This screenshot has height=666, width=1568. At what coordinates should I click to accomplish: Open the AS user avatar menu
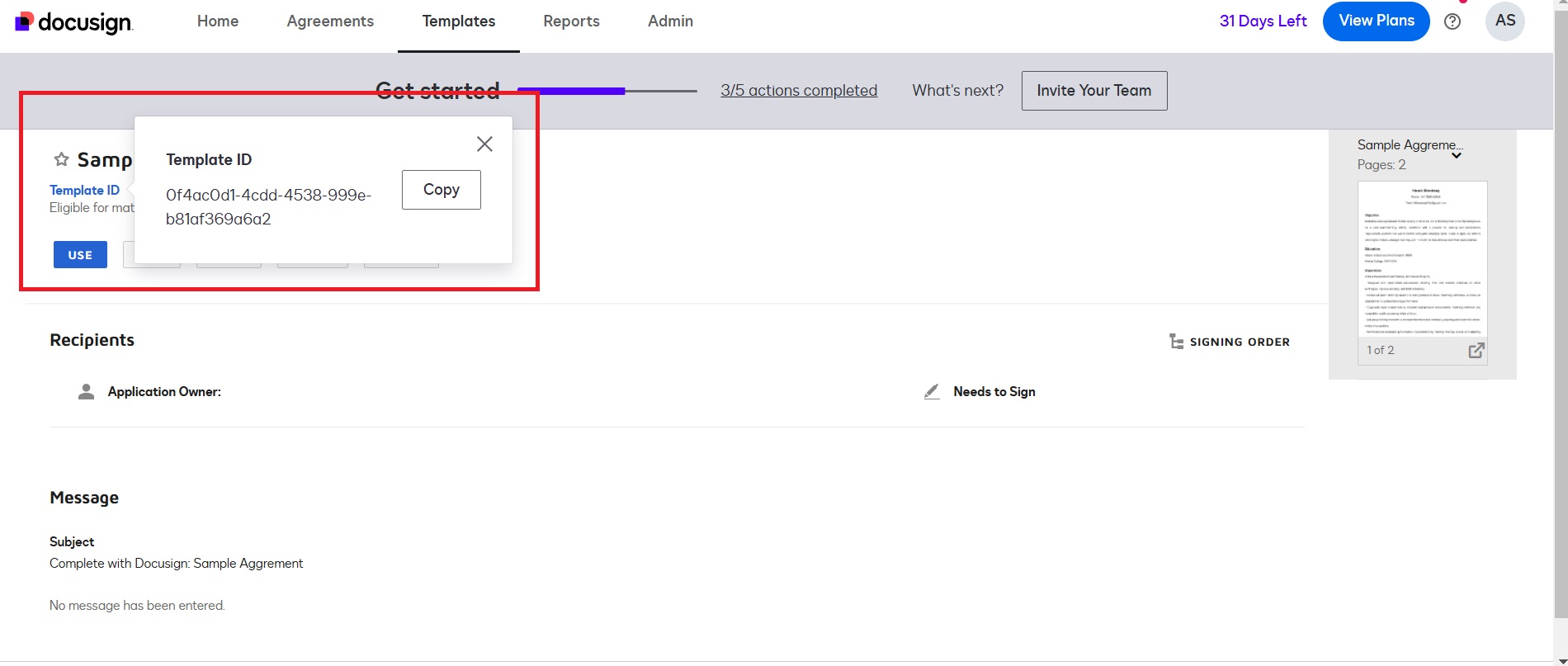tap(1504, 21)
